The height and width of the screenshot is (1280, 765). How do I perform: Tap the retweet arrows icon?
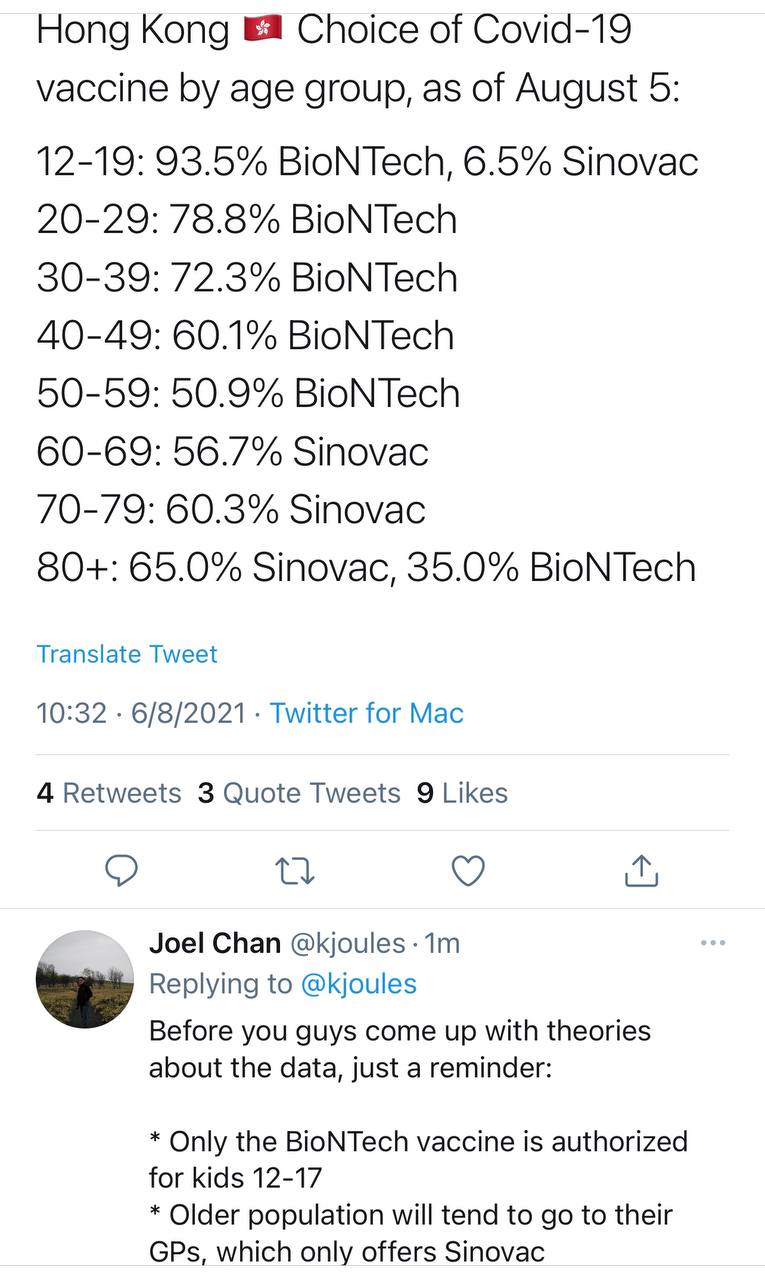[x=295, y=872]
